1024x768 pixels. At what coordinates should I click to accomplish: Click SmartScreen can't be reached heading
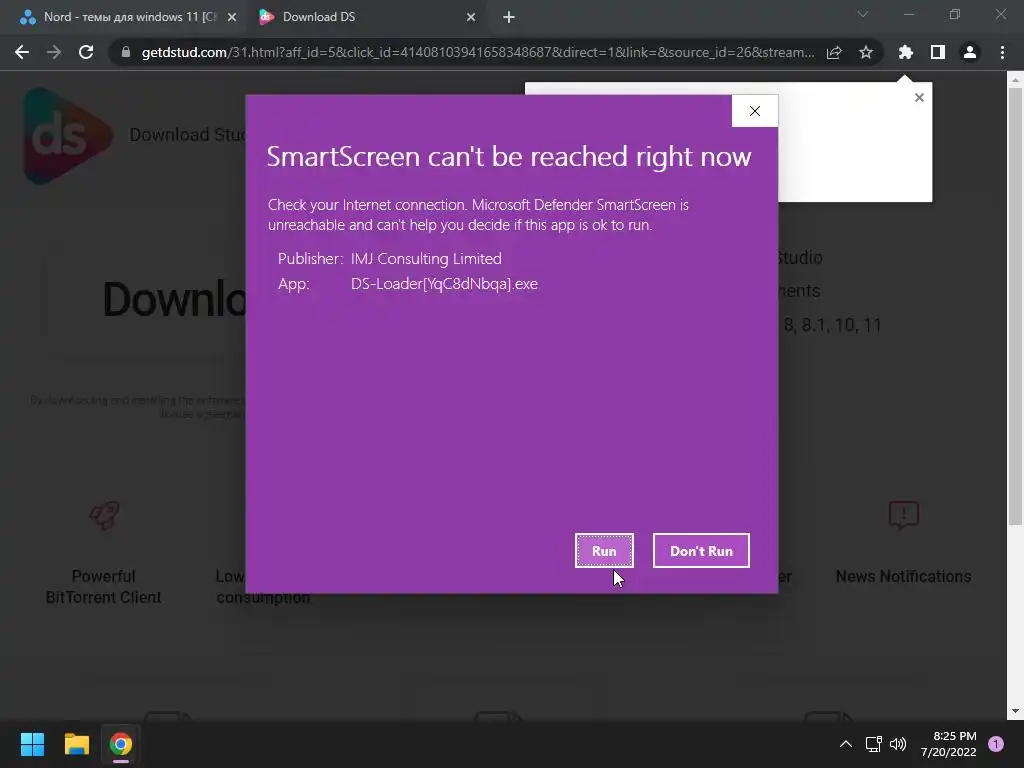(509, 157)
